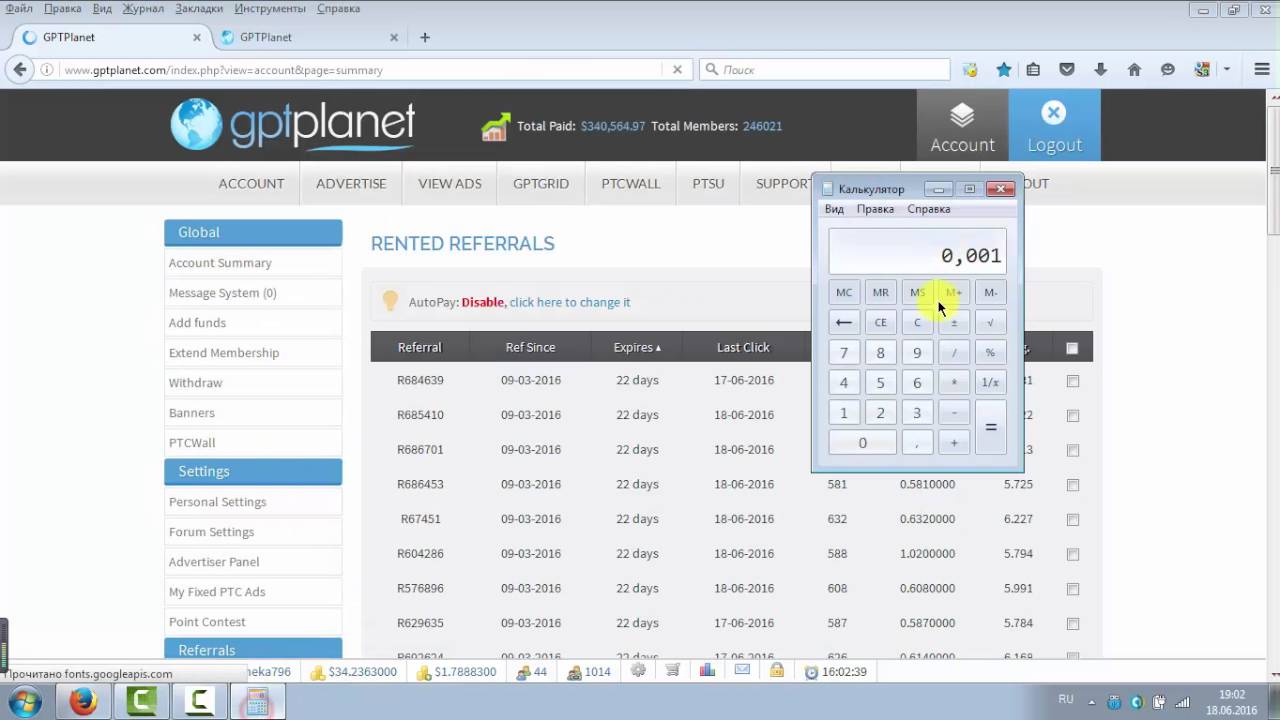Image resolution: width=1280 pixels, height=720 pixels.
Task: Click the MC key in Calculator
Action: point(844,292)
